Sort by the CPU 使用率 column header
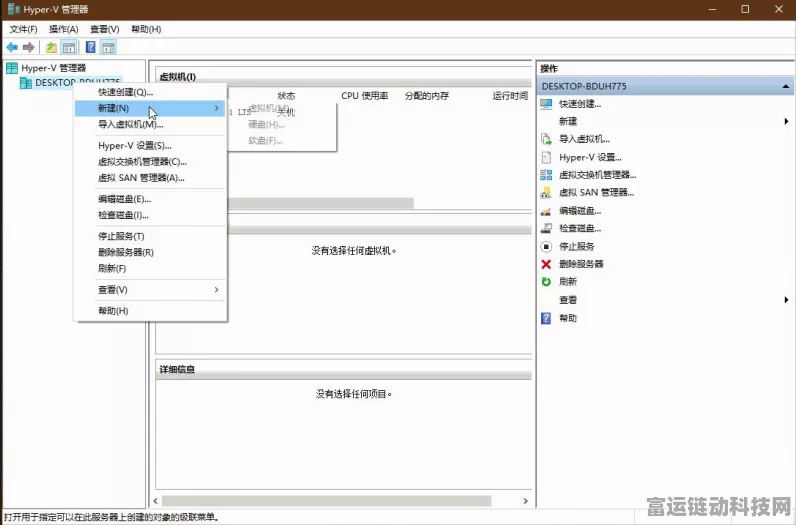The width and height of the screenshot is (796, 525). point(364,96)
